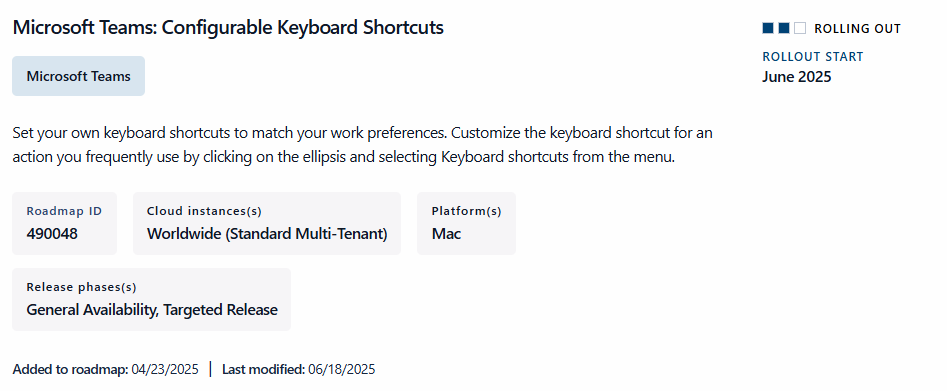Viewport: 947px width, 391px height.
Task: Click the Cloud instances(s) label
Action: pyautogui.click(x=204, y=211)
